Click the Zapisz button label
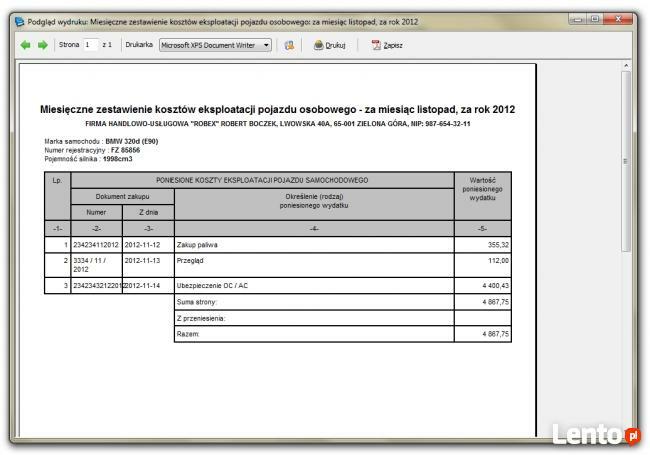 pos(393,45)
